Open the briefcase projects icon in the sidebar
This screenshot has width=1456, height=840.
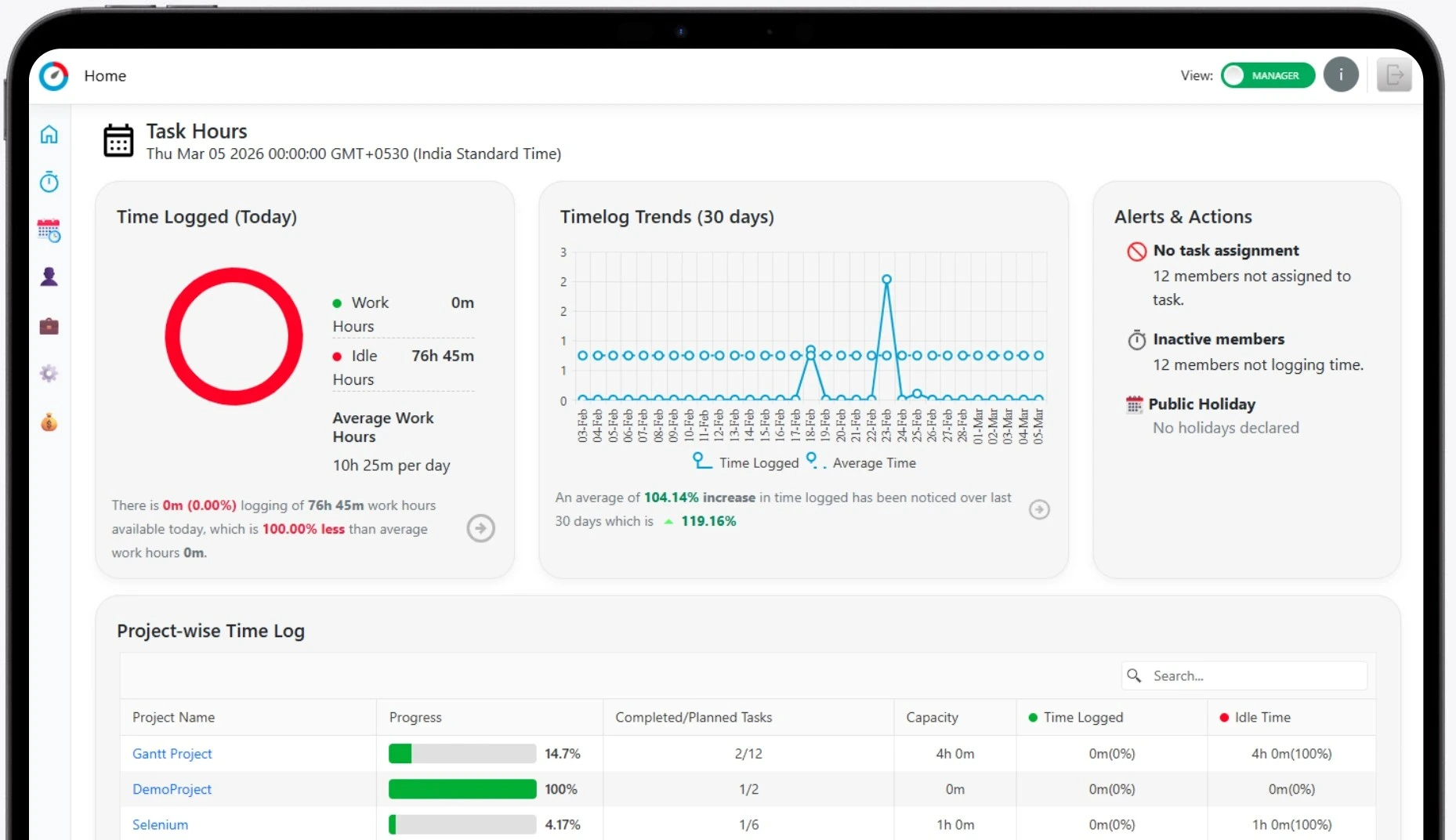tap(49, 326)
